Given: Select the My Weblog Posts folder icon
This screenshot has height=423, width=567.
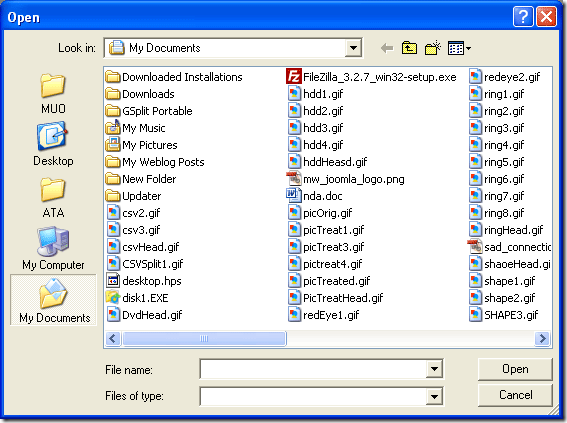Looking at the screenshot, I should (113, 162).
